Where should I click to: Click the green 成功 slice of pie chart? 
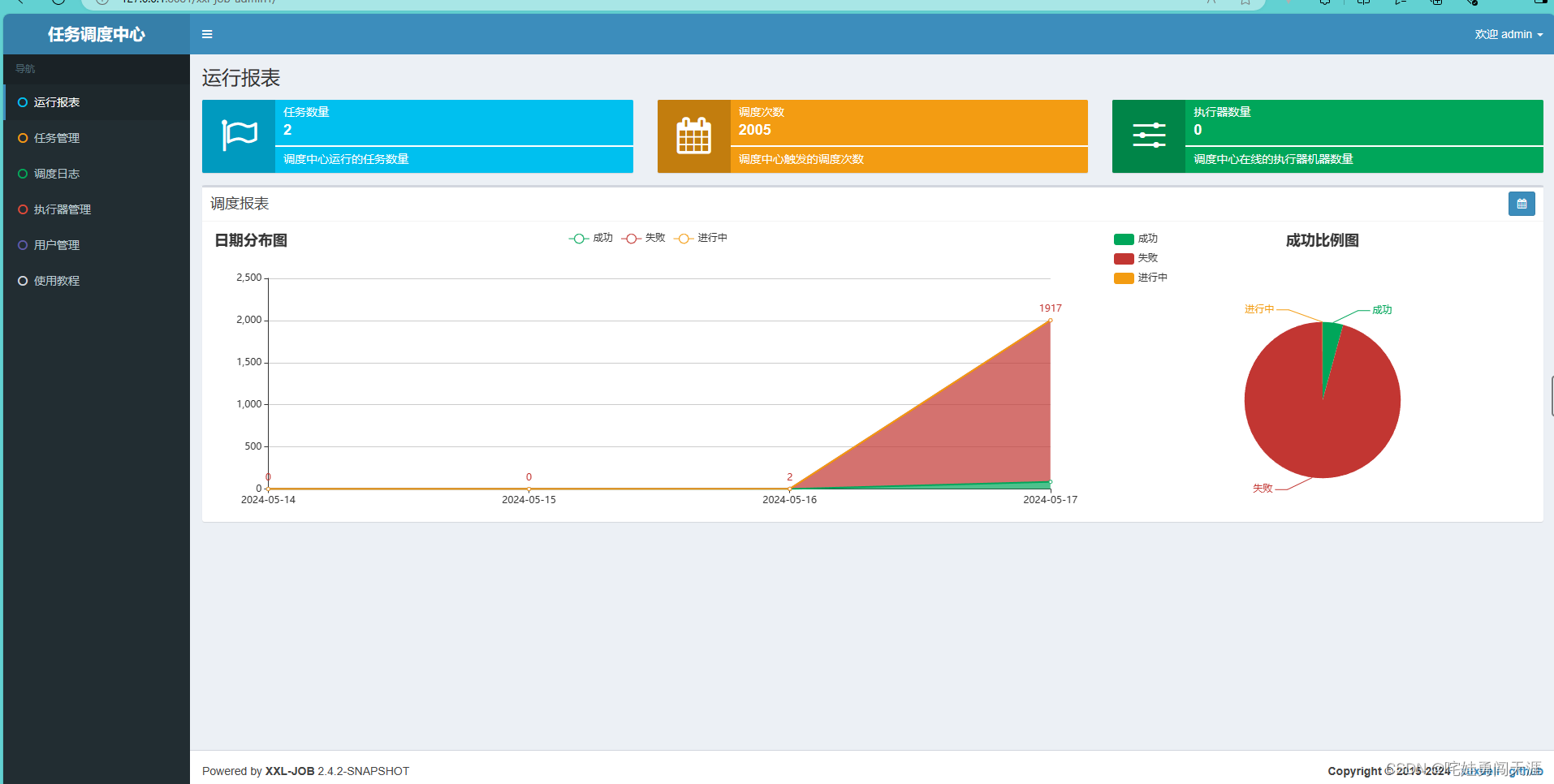click(1330, 349)
